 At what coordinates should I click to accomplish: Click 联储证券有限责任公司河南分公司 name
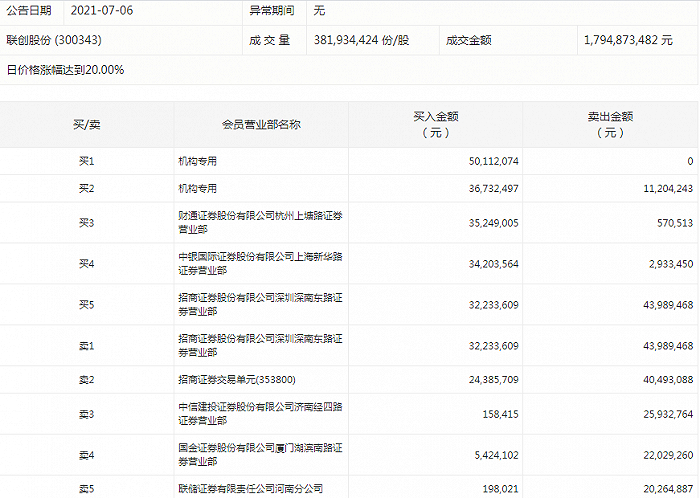coord(250,489)
